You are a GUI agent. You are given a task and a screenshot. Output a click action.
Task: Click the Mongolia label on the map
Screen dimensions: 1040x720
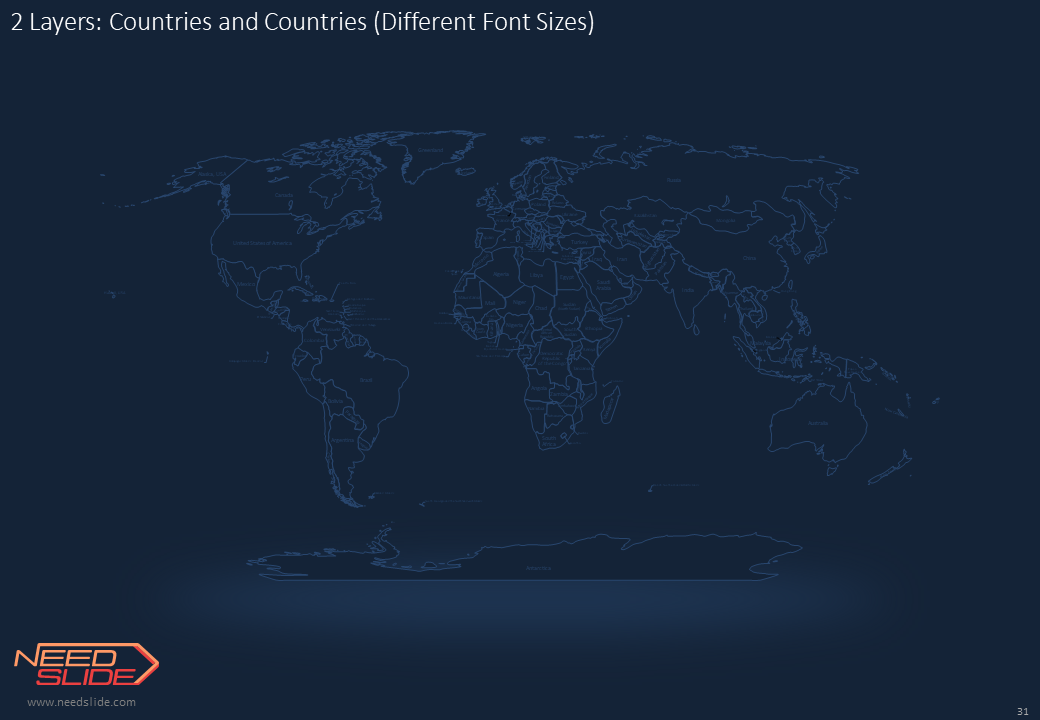click(x=726, y=221)
